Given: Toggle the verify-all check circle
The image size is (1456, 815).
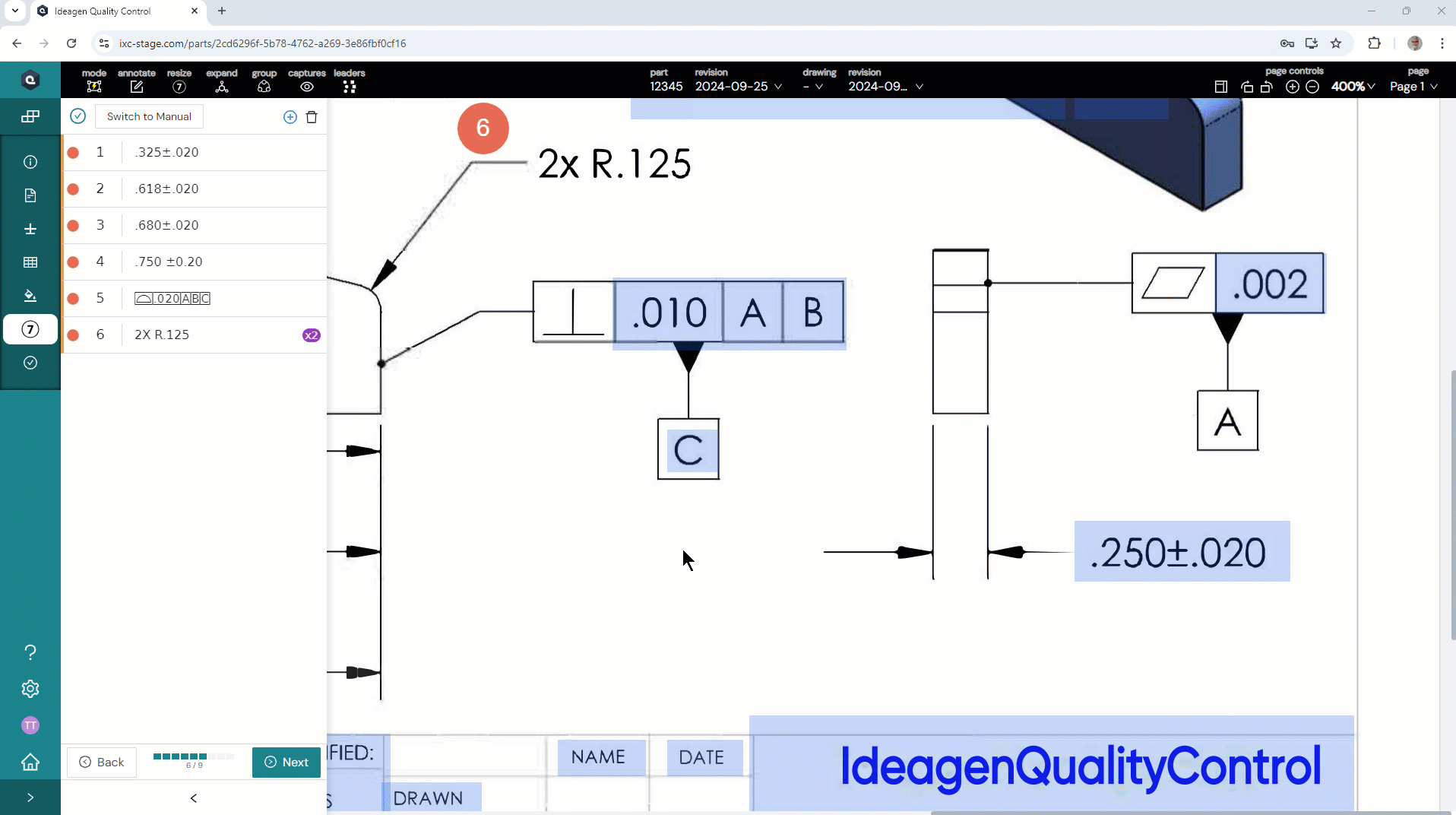Looking at the screenshot, I should [x=78, y=116].
